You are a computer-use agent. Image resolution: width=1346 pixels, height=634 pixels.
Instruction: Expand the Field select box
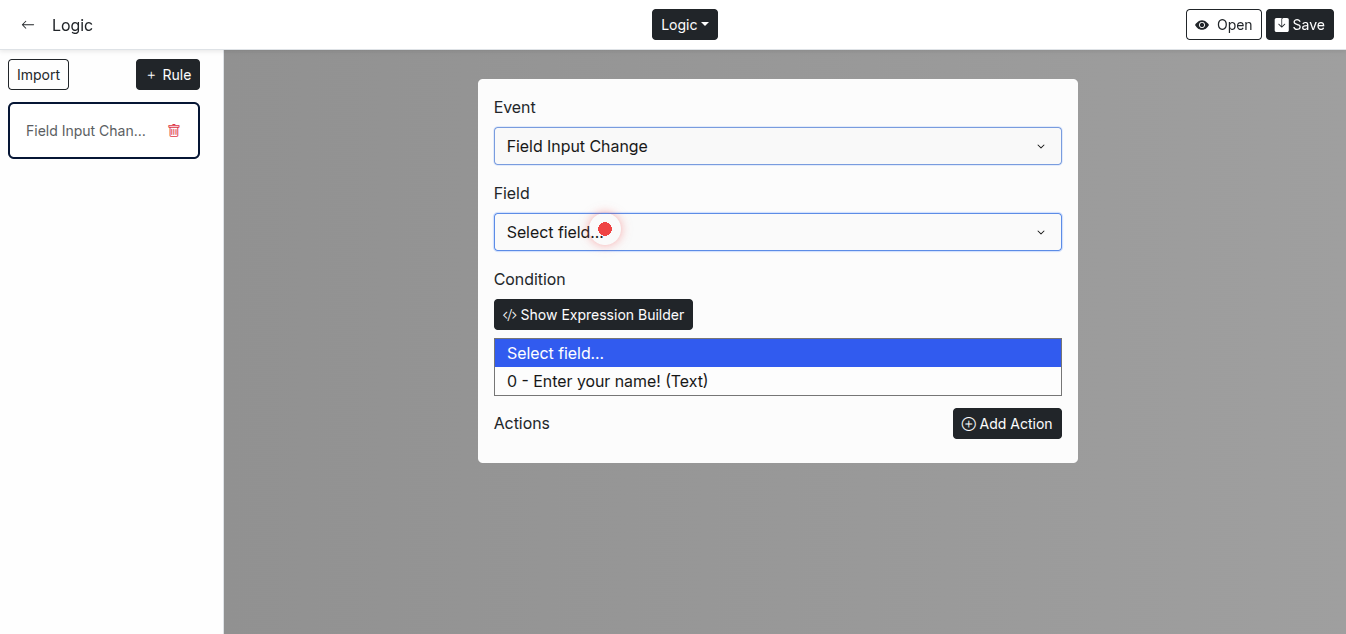[760, 232]
